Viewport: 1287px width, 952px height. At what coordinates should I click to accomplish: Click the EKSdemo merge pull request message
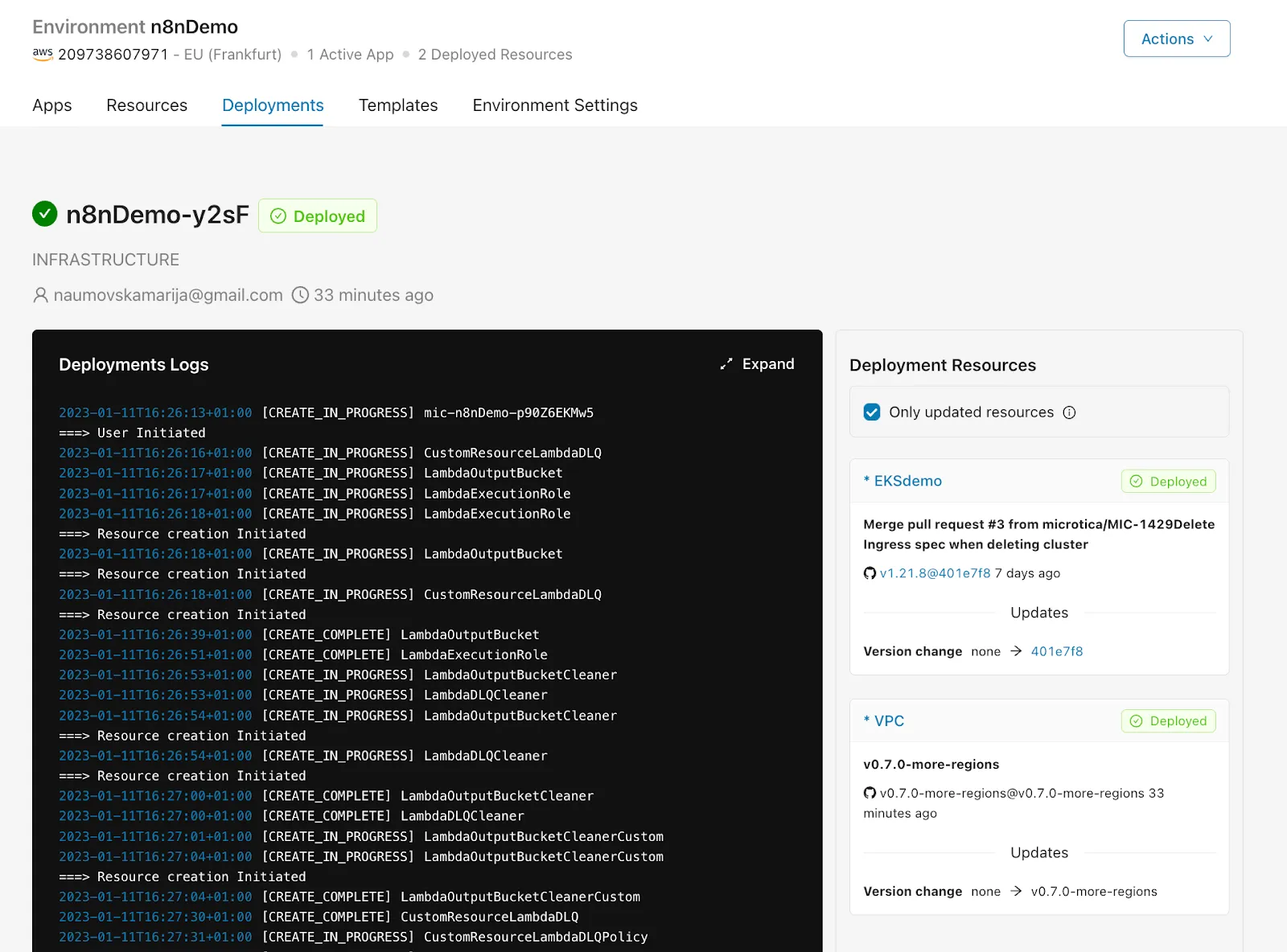coord(1039,534)
